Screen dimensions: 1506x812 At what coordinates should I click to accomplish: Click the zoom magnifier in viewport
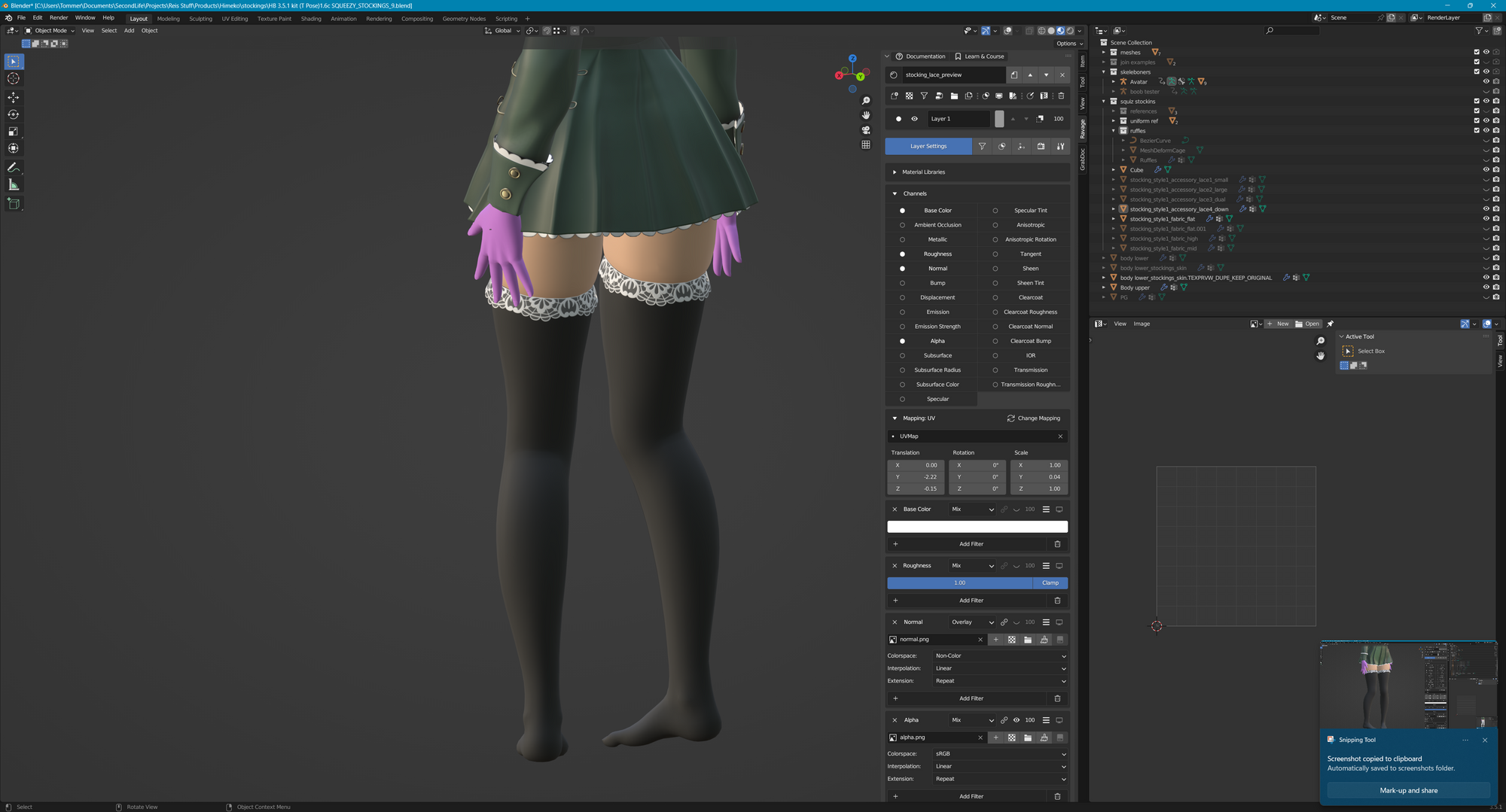tap(866, 101)
